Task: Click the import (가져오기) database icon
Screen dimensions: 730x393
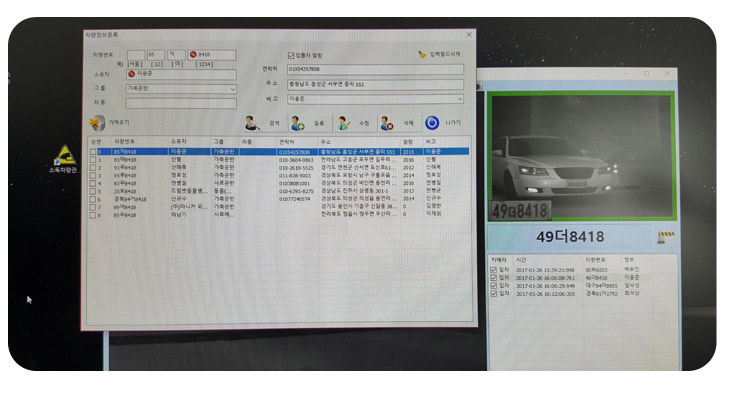Action: point(97,122)
